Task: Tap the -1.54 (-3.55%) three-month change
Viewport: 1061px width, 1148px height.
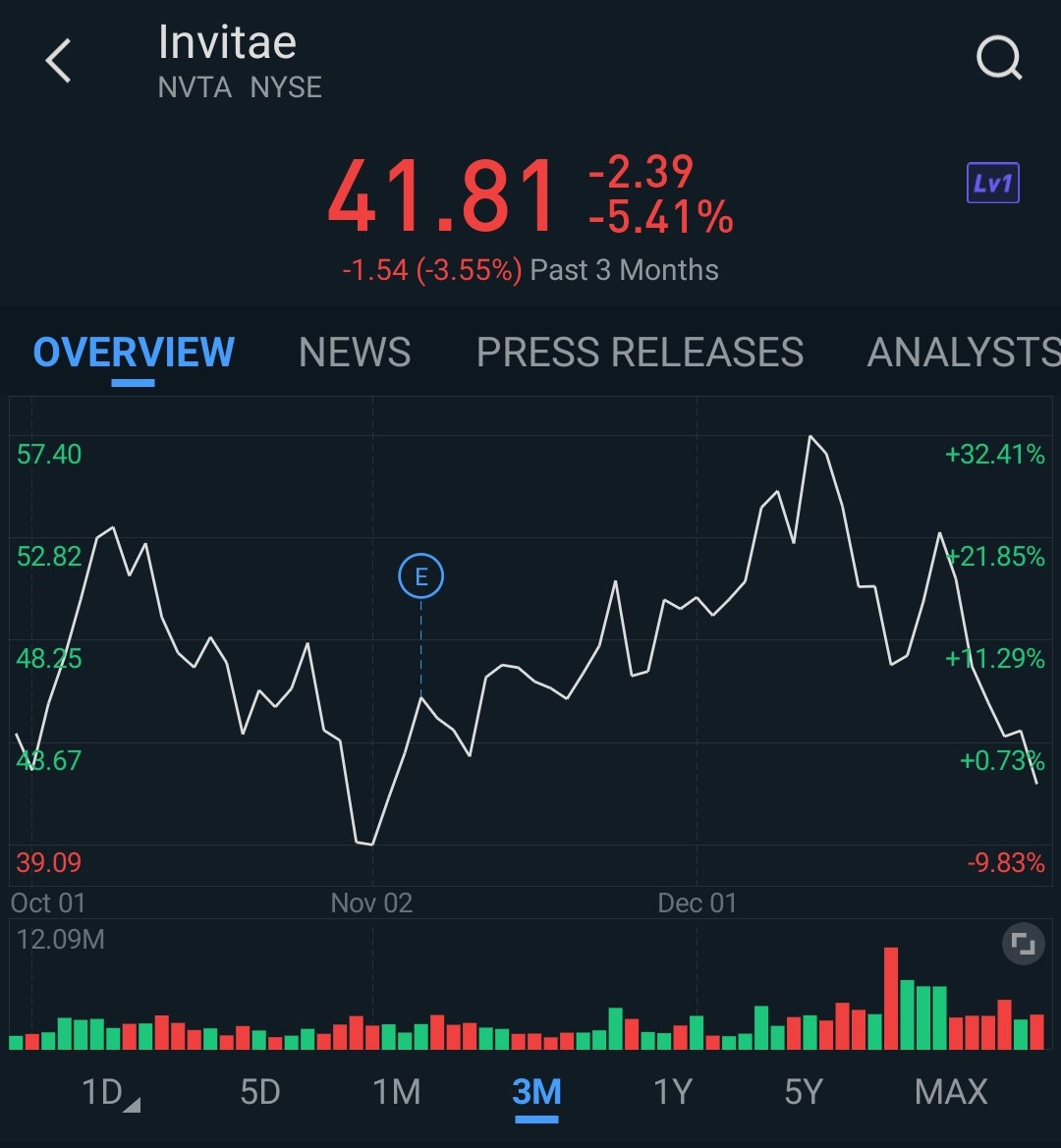Action: tap(432, 270)
